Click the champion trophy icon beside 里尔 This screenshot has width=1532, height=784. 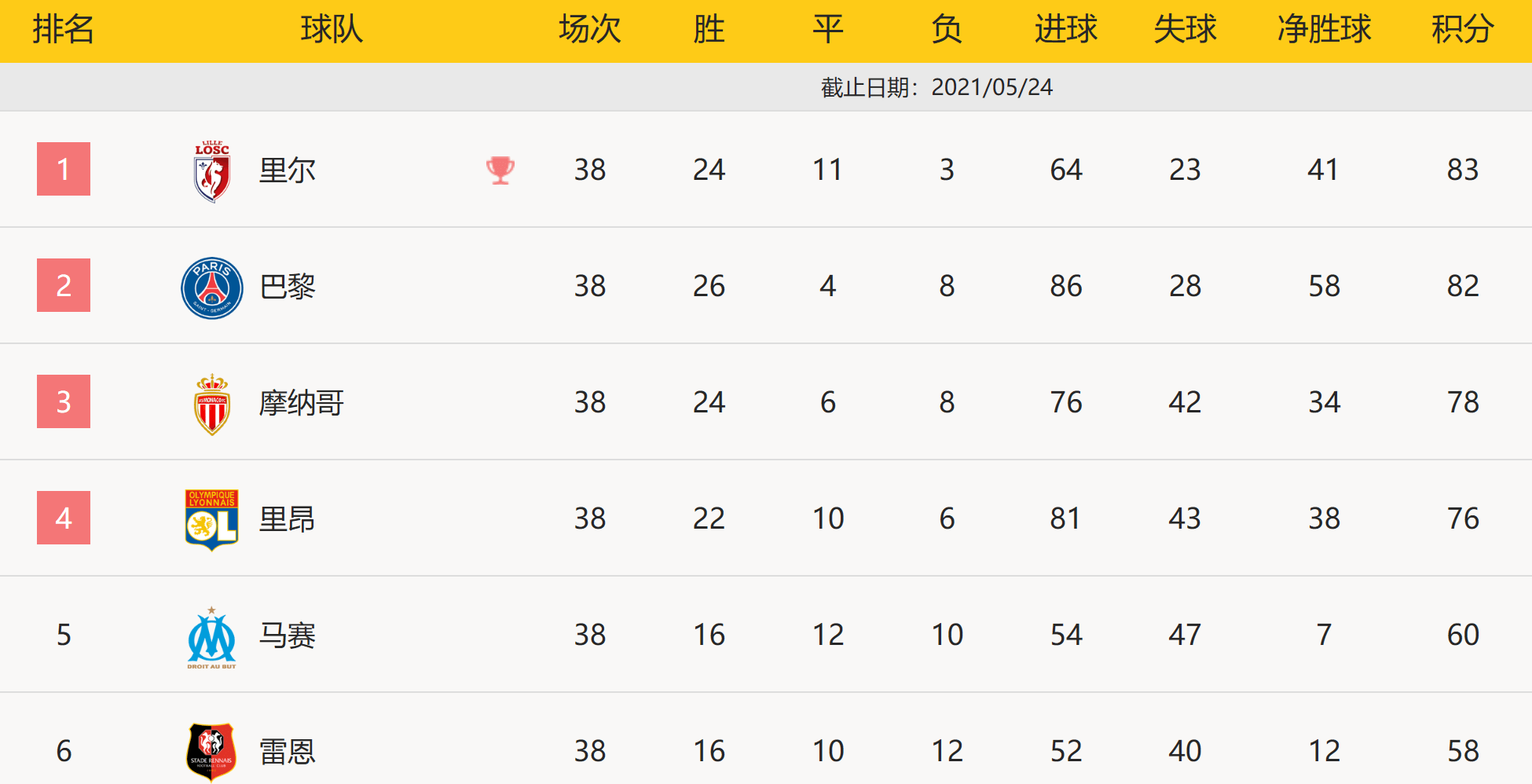point(500,170)
